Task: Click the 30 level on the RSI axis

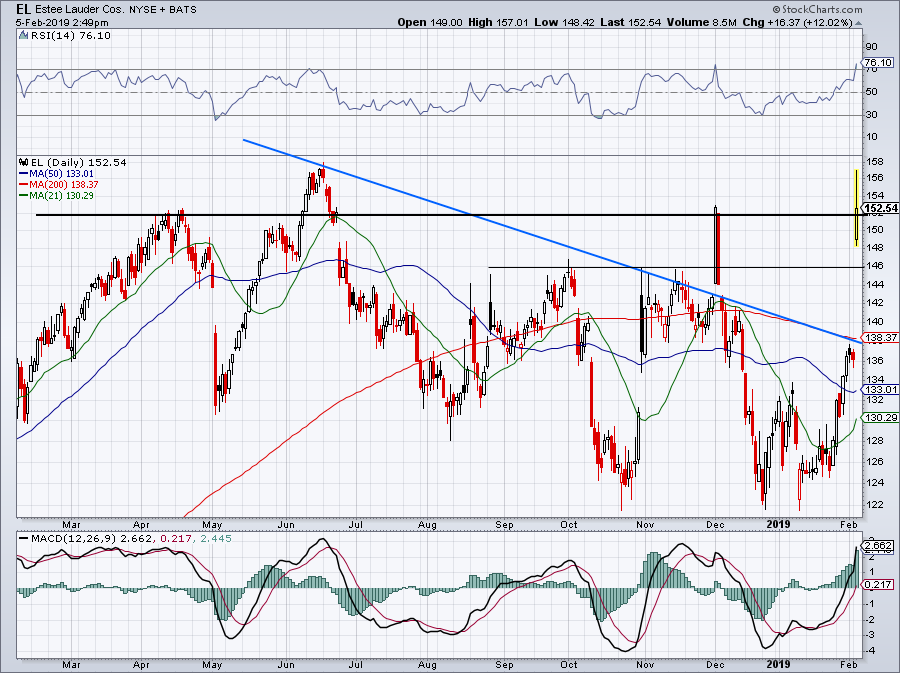Action: tap(871, 115)
